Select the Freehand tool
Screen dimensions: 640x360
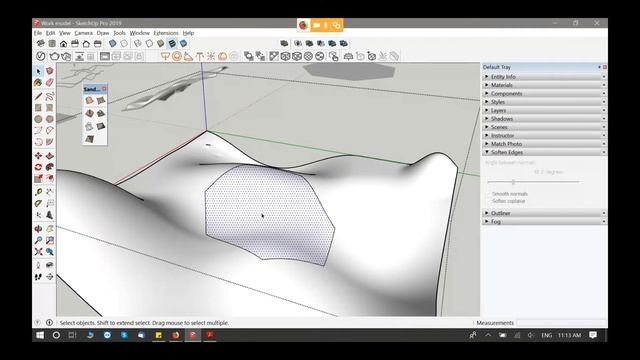(x=50, y=97)
